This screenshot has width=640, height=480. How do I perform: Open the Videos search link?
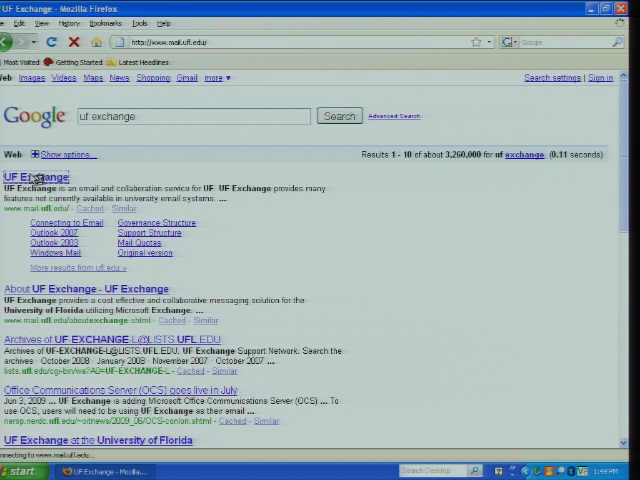[x=64, y=78]
